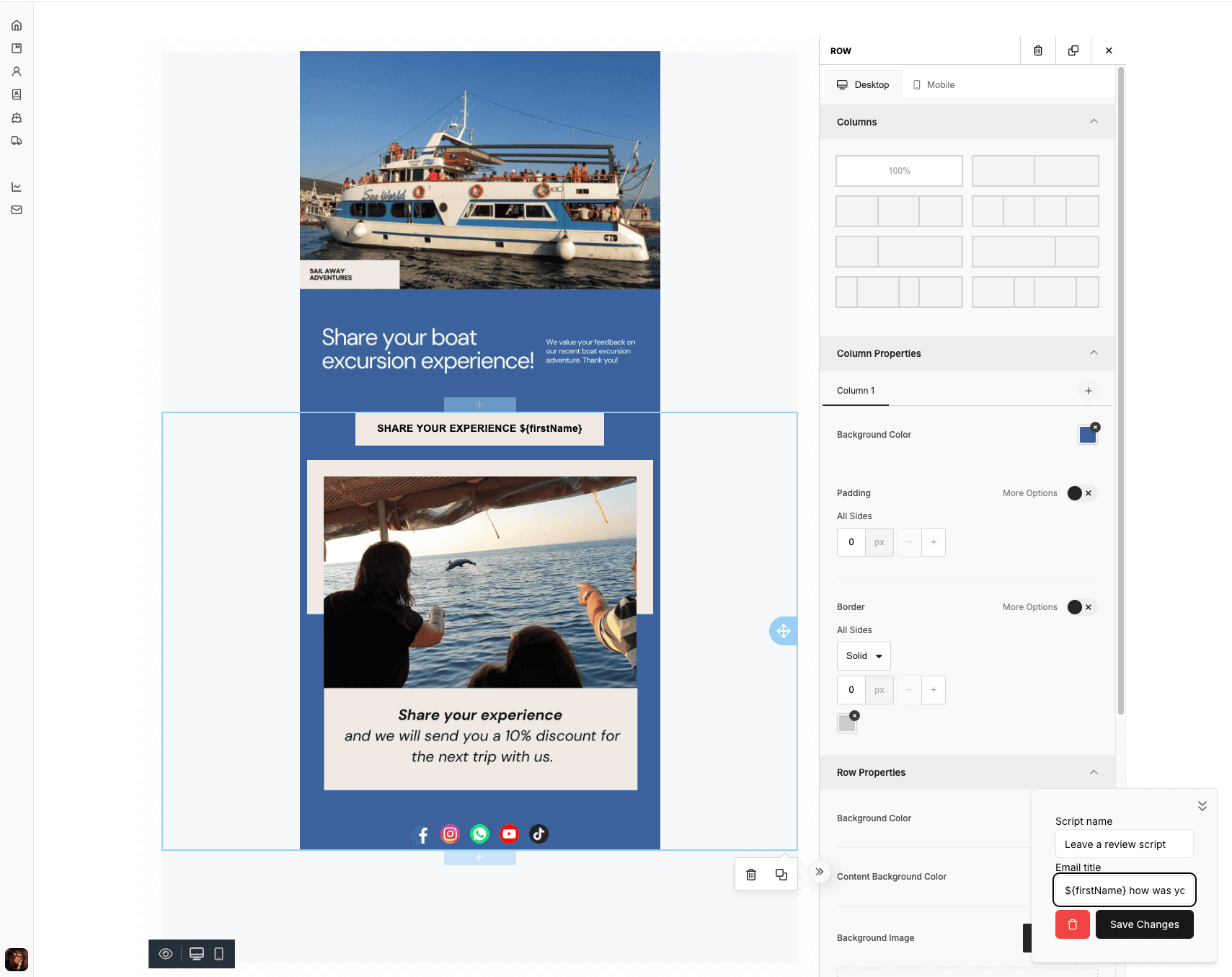Switch to desktop view in bottom toolbar
Screen dimensions: 1232x977
click(197, 954)
